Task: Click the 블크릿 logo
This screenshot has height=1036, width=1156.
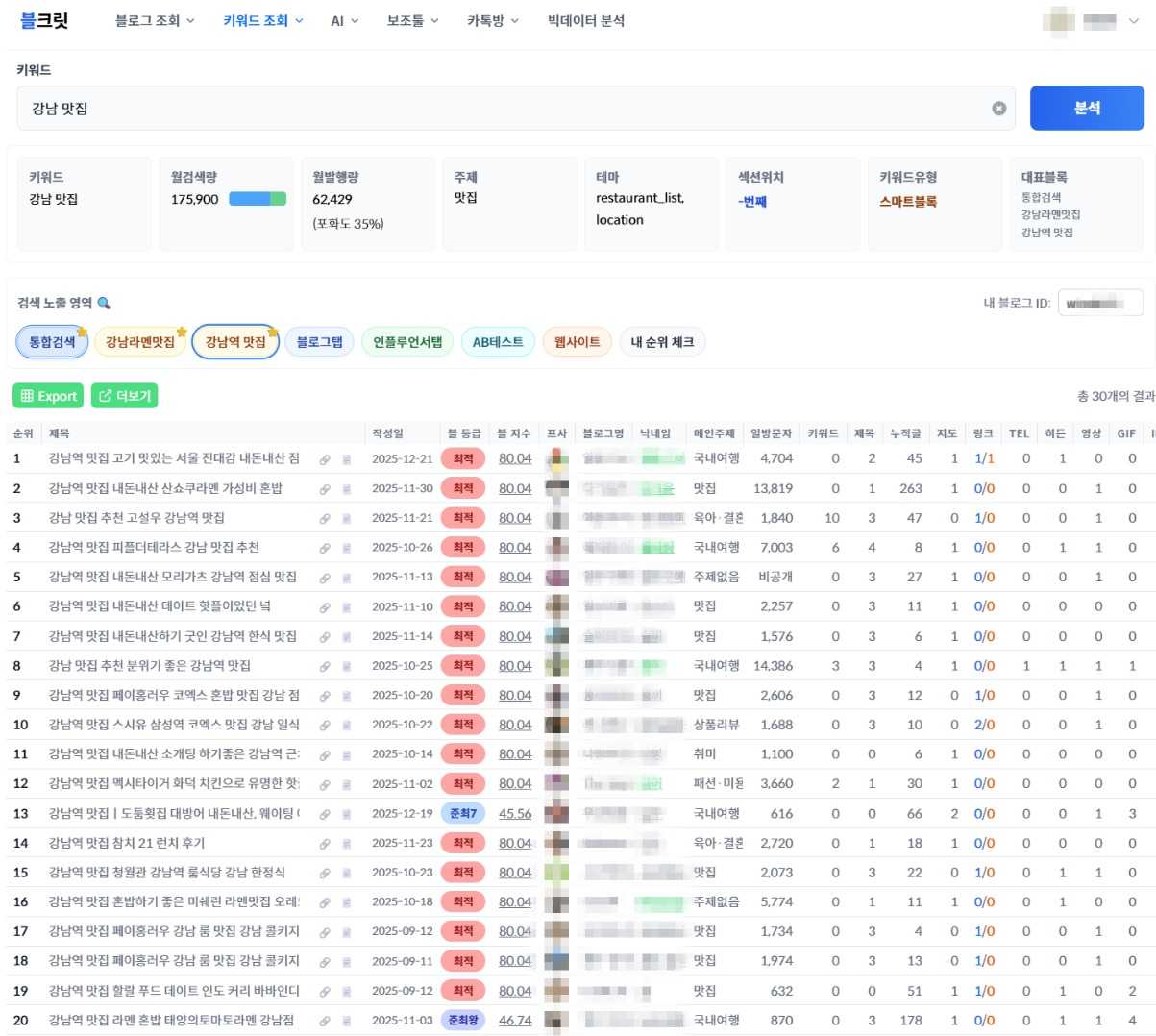Action: coord(44,20)
